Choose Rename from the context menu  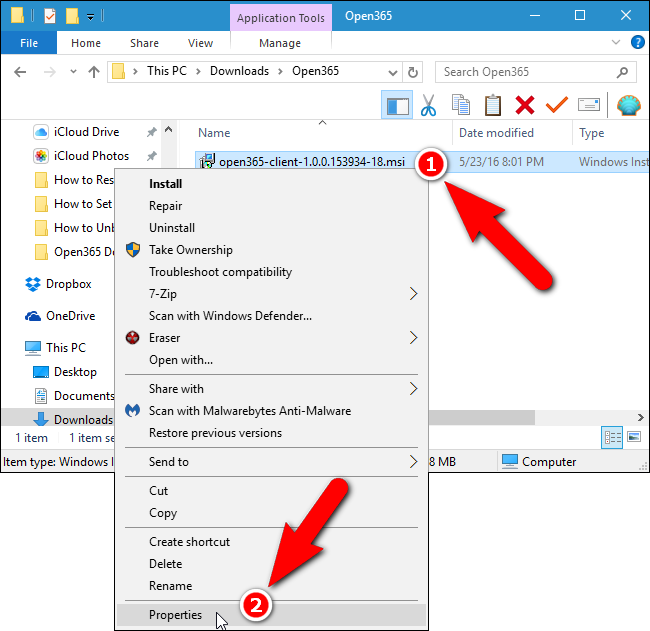point(271,586)
